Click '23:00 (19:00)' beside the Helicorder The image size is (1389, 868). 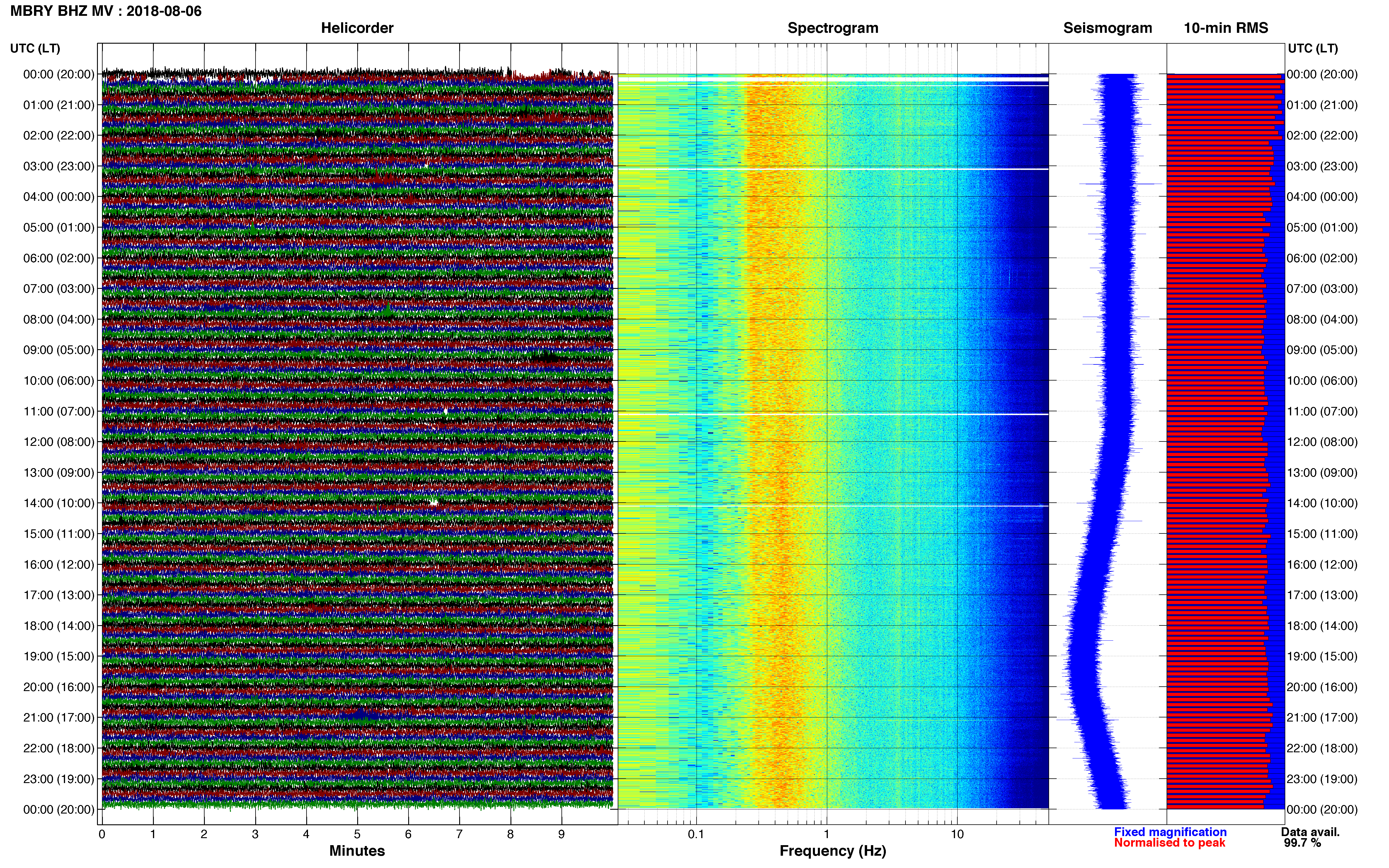coord(59,779)
